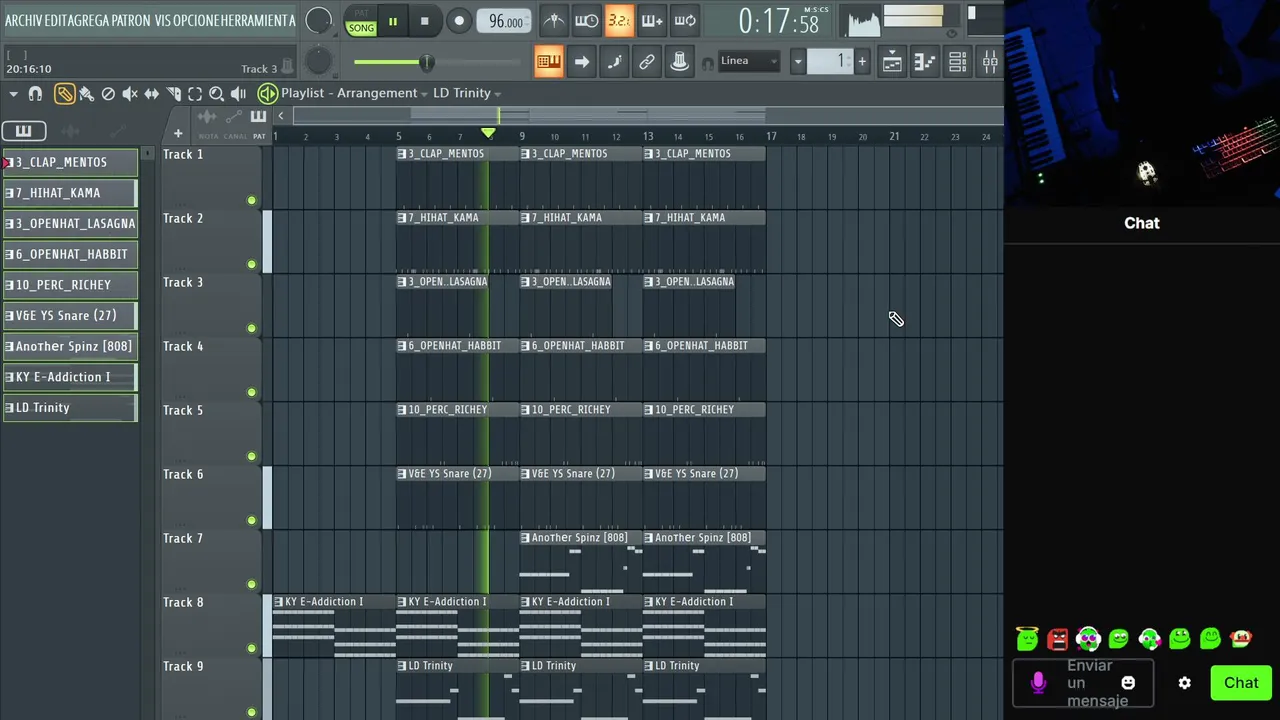
Task: Toggle note slide icon in toolbar
Action: (614, 62)
